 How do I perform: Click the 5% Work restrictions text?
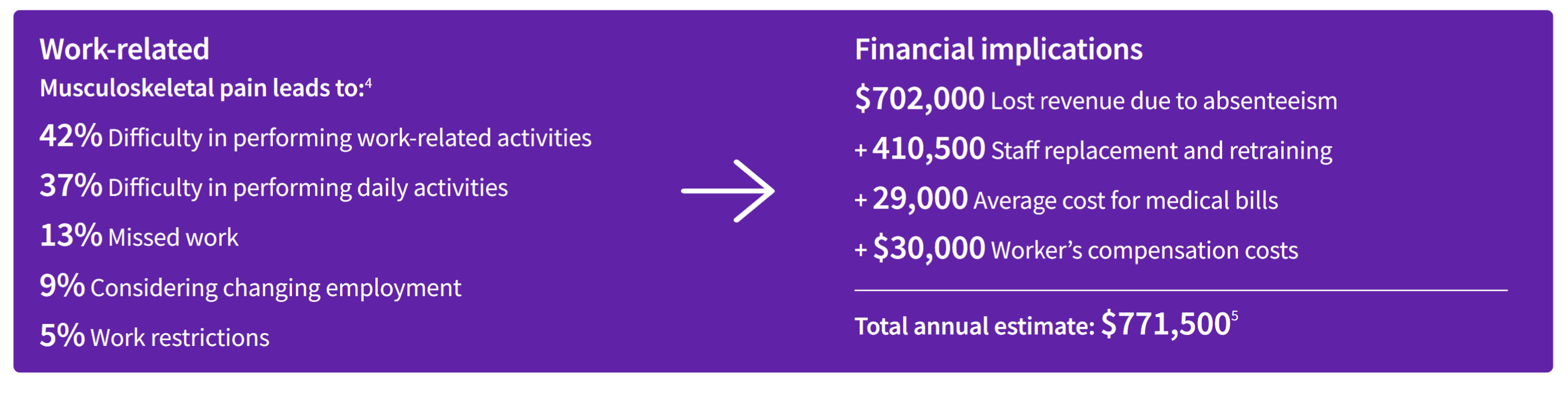click(154, 336)
